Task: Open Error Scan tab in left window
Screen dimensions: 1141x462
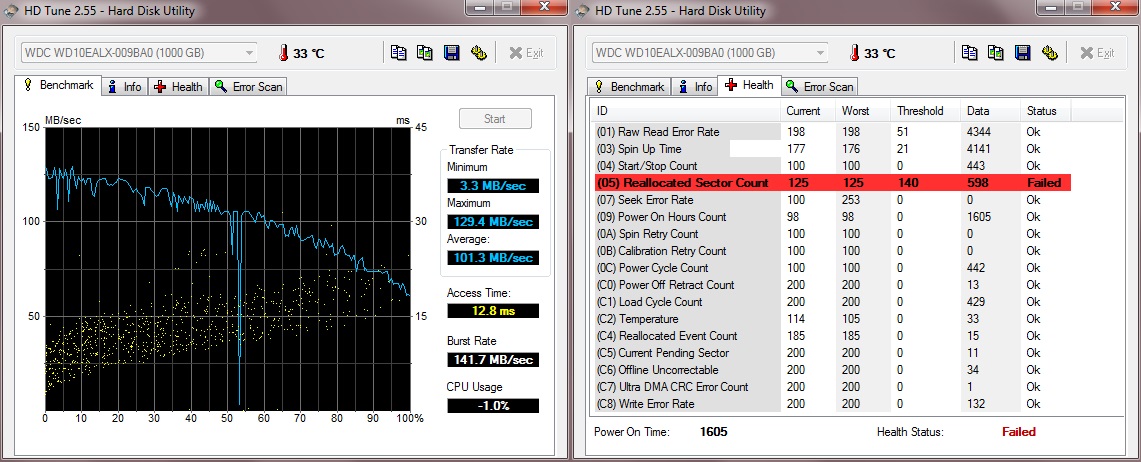Action: coord(248,87)
